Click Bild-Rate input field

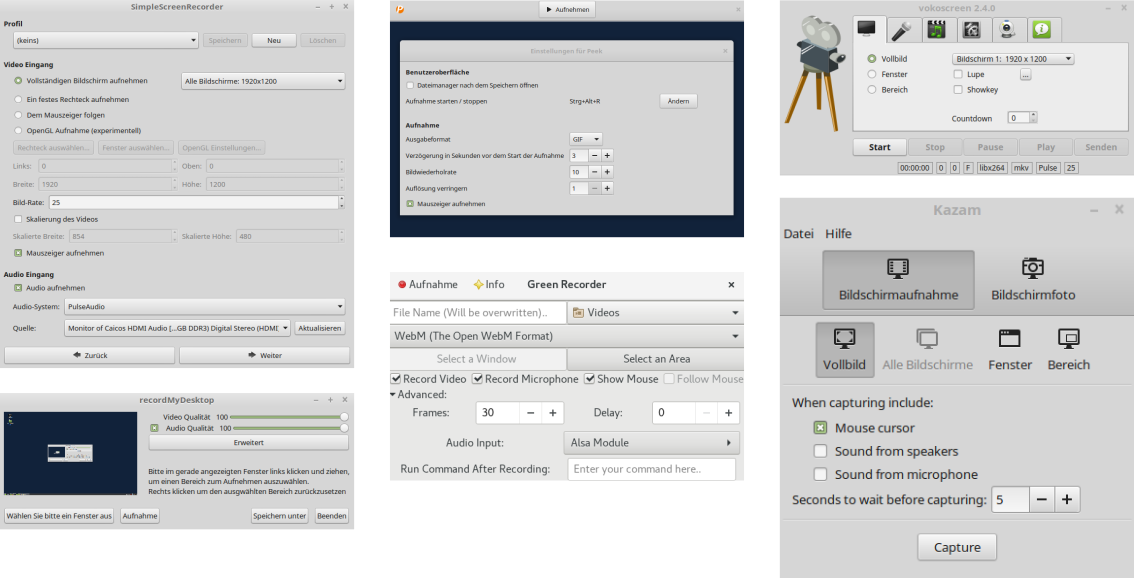click(x=194, y=203)
